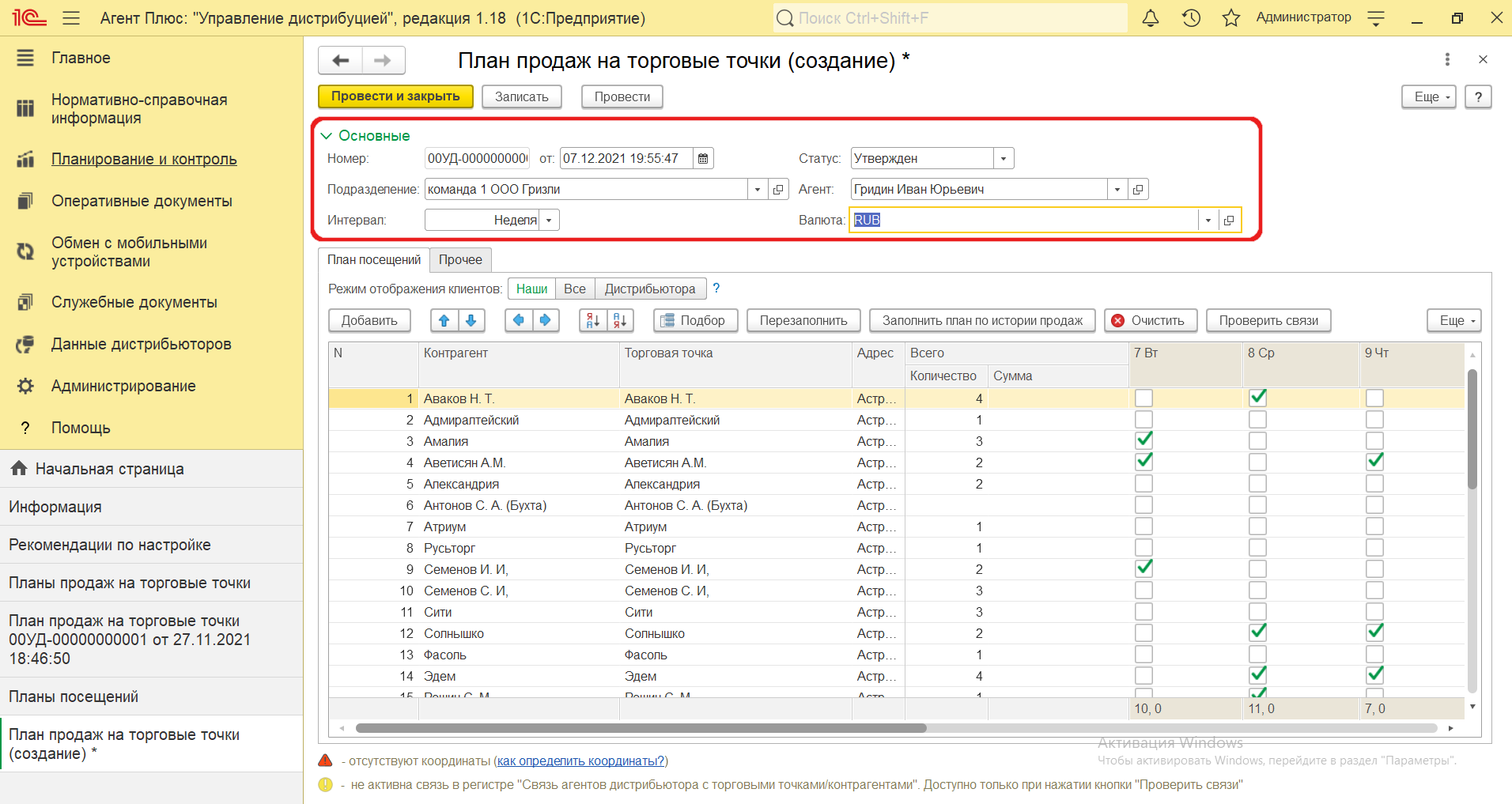This screenshot has width=1512, height=804.
Task: Uncheck 8 Ср for Аваков Н. Т.
Action: 1258,398
